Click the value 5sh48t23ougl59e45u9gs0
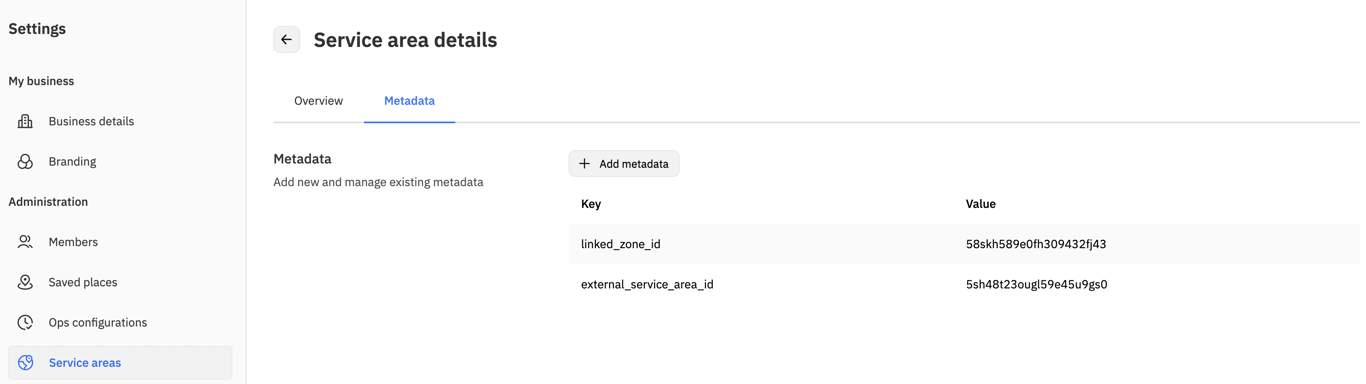 click(1036, 284)
